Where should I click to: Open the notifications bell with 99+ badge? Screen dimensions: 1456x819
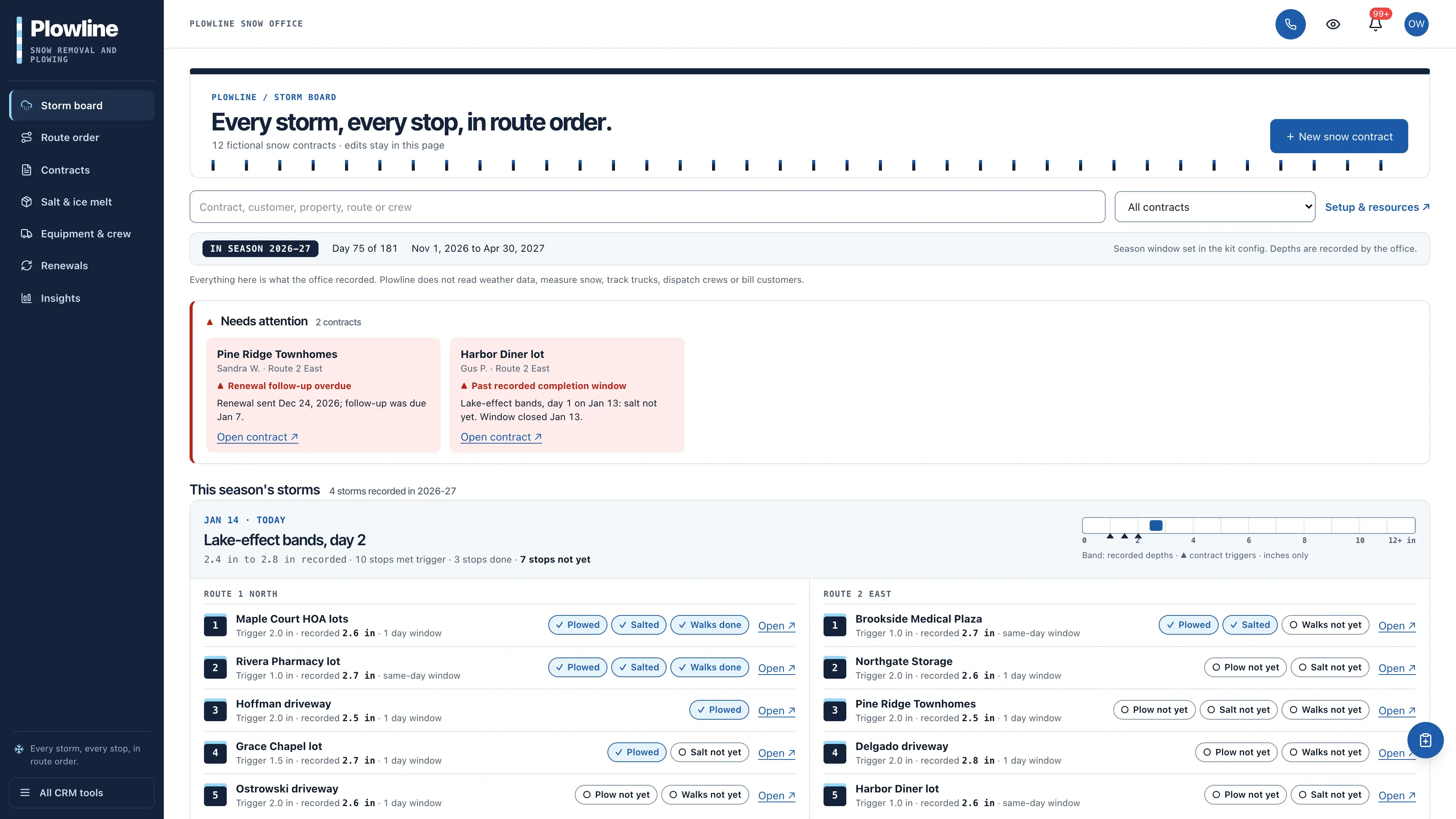tap(1375, 24)
